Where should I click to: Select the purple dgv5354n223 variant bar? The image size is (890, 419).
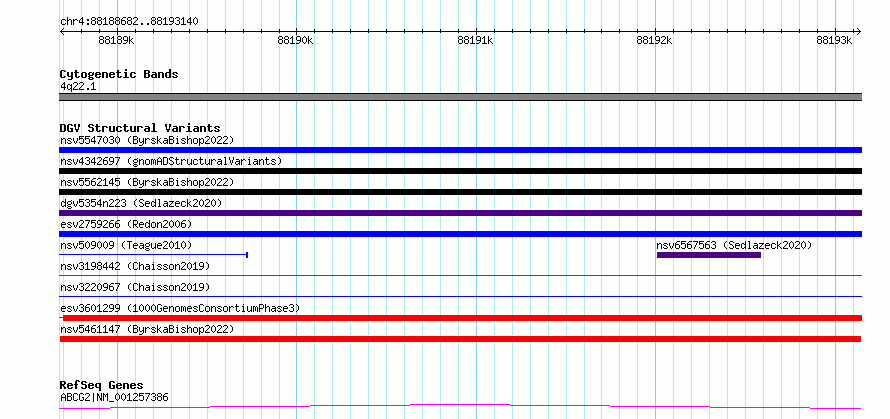[x=460, y=213]
